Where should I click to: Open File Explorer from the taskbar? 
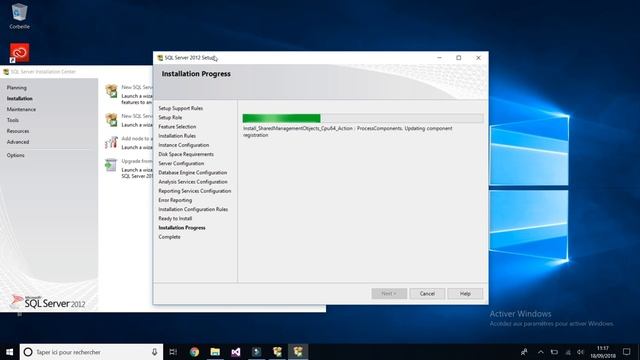(215, 352)
